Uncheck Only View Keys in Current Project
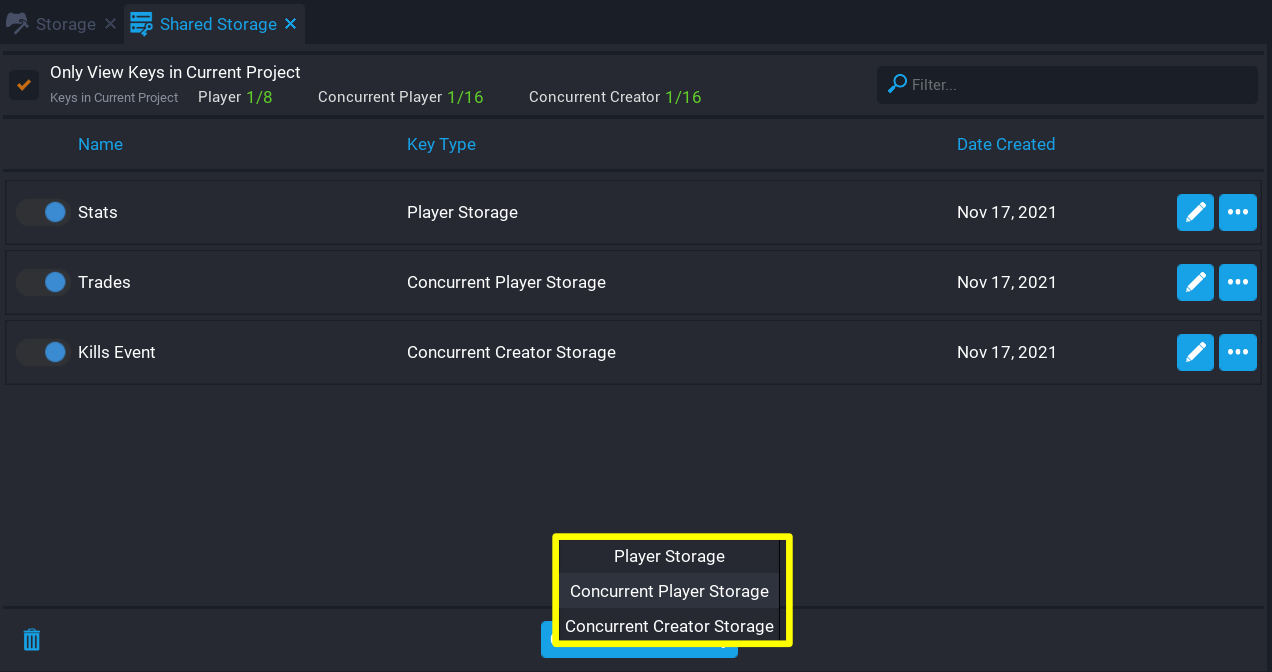 (x=24, y=85)
